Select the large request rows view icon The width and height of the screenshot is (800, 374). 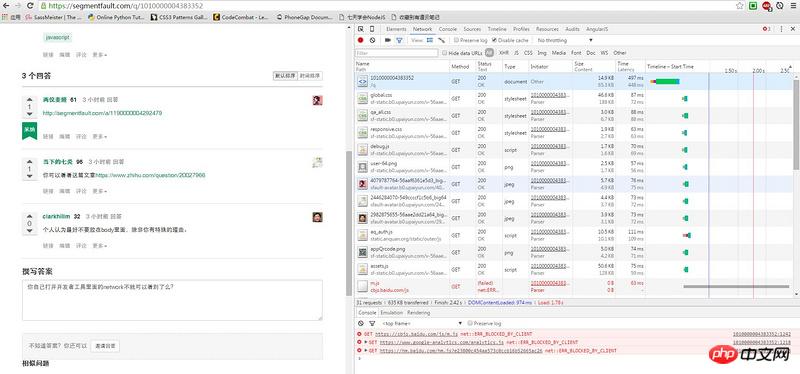coord(430,40)
